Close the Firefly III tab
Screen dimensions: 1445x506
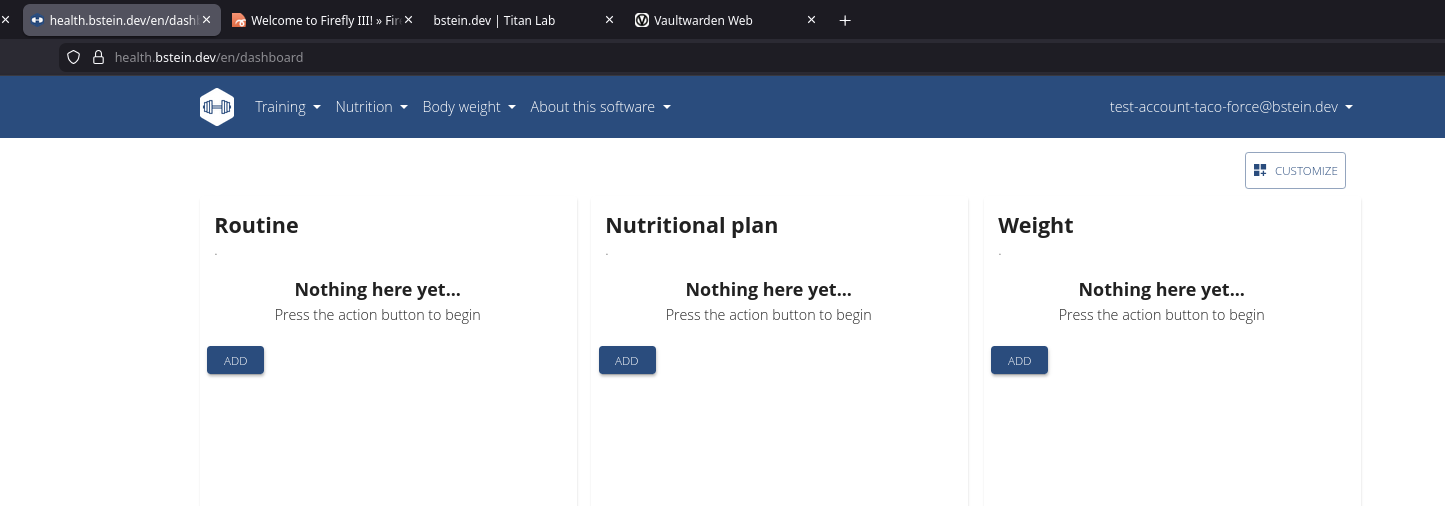coord(408,20)
